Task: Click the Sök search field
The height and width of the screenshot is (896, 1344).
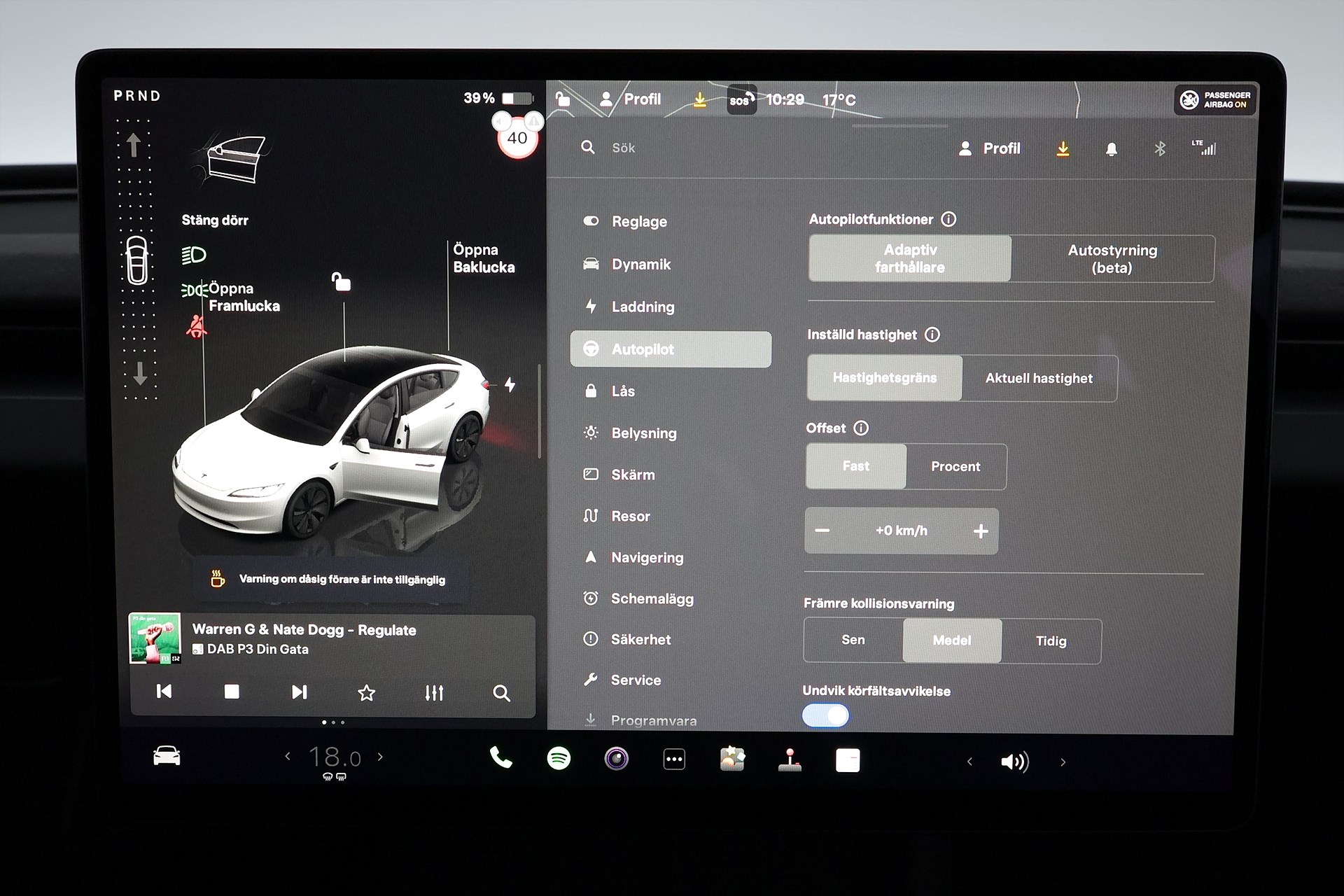Action: [x=623, y=148]
